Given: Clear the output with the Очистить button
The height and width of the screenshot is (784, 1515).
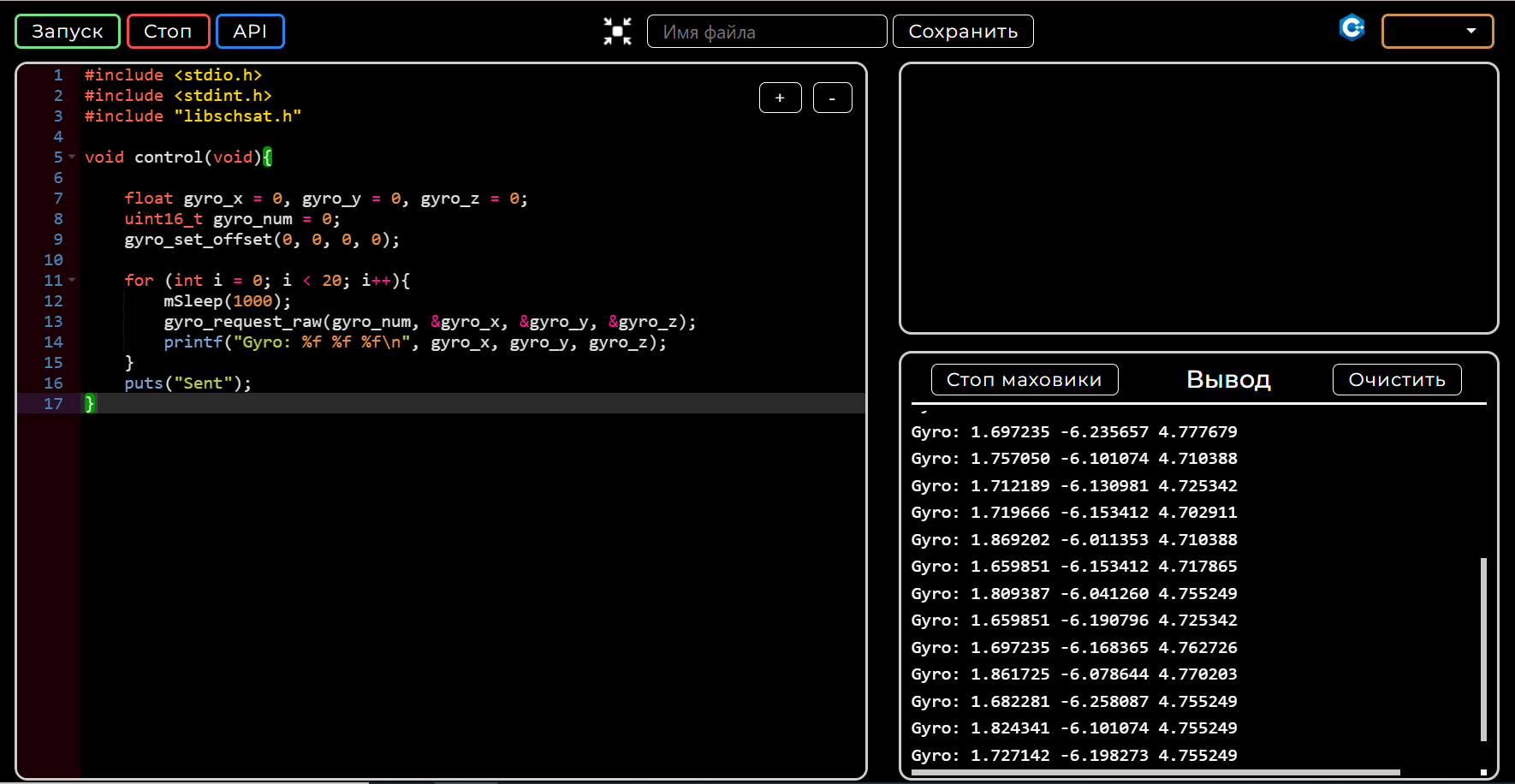Looking at the screenshot, I should 1396,379.
